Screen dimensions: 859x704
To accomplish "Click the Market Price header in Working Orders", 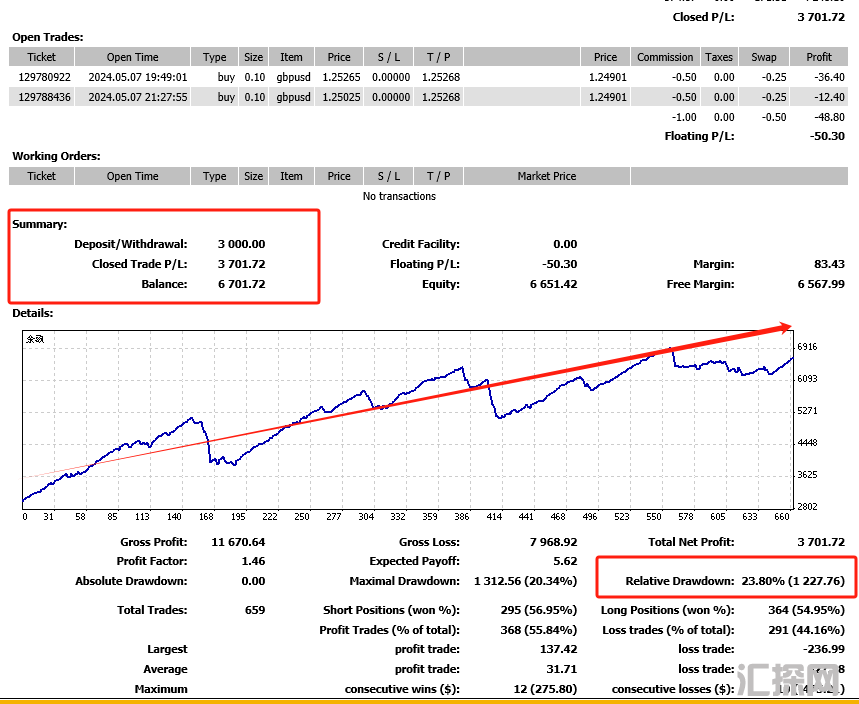I will coord(546,176).
